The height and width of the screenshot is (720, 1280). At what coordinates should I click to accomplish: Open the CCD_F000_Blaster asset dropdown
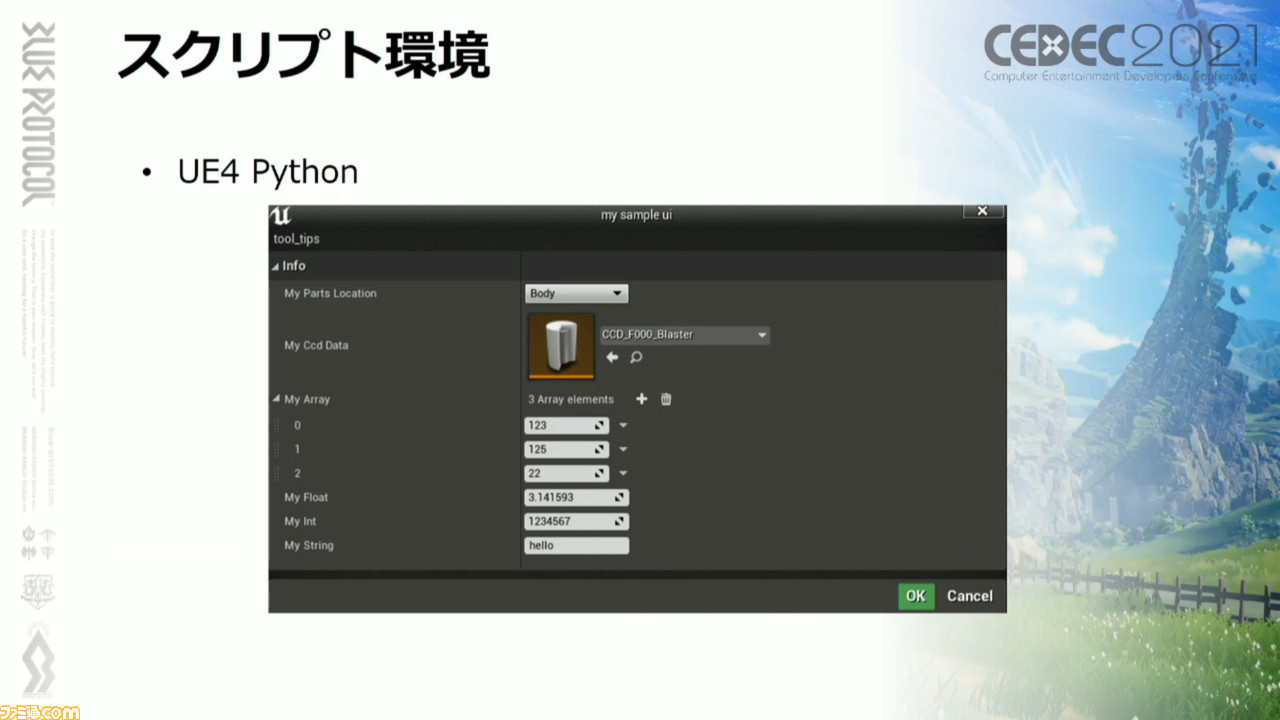pyautogui.click(x=684, y=335)
